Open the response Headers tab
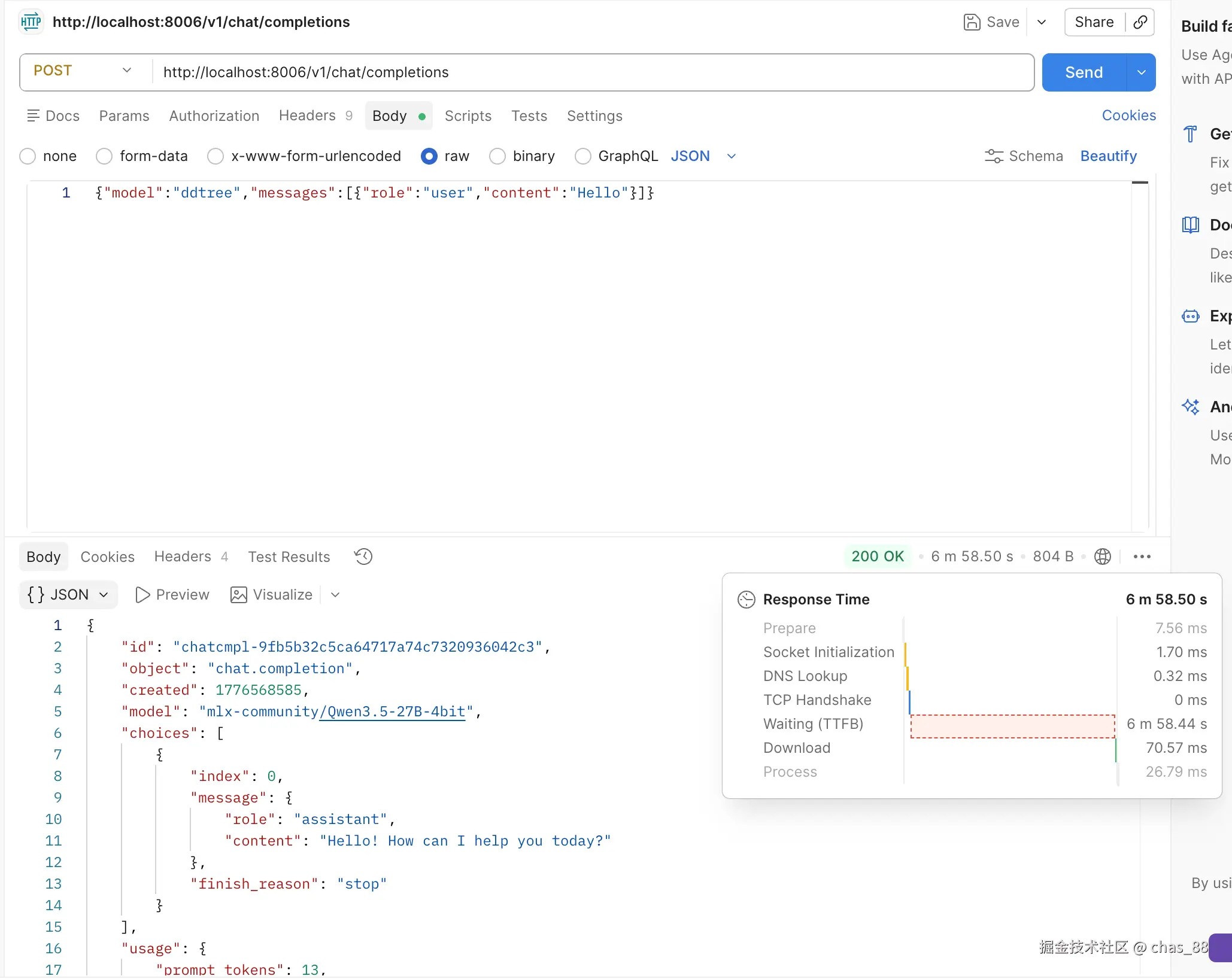 click(183, 557)
